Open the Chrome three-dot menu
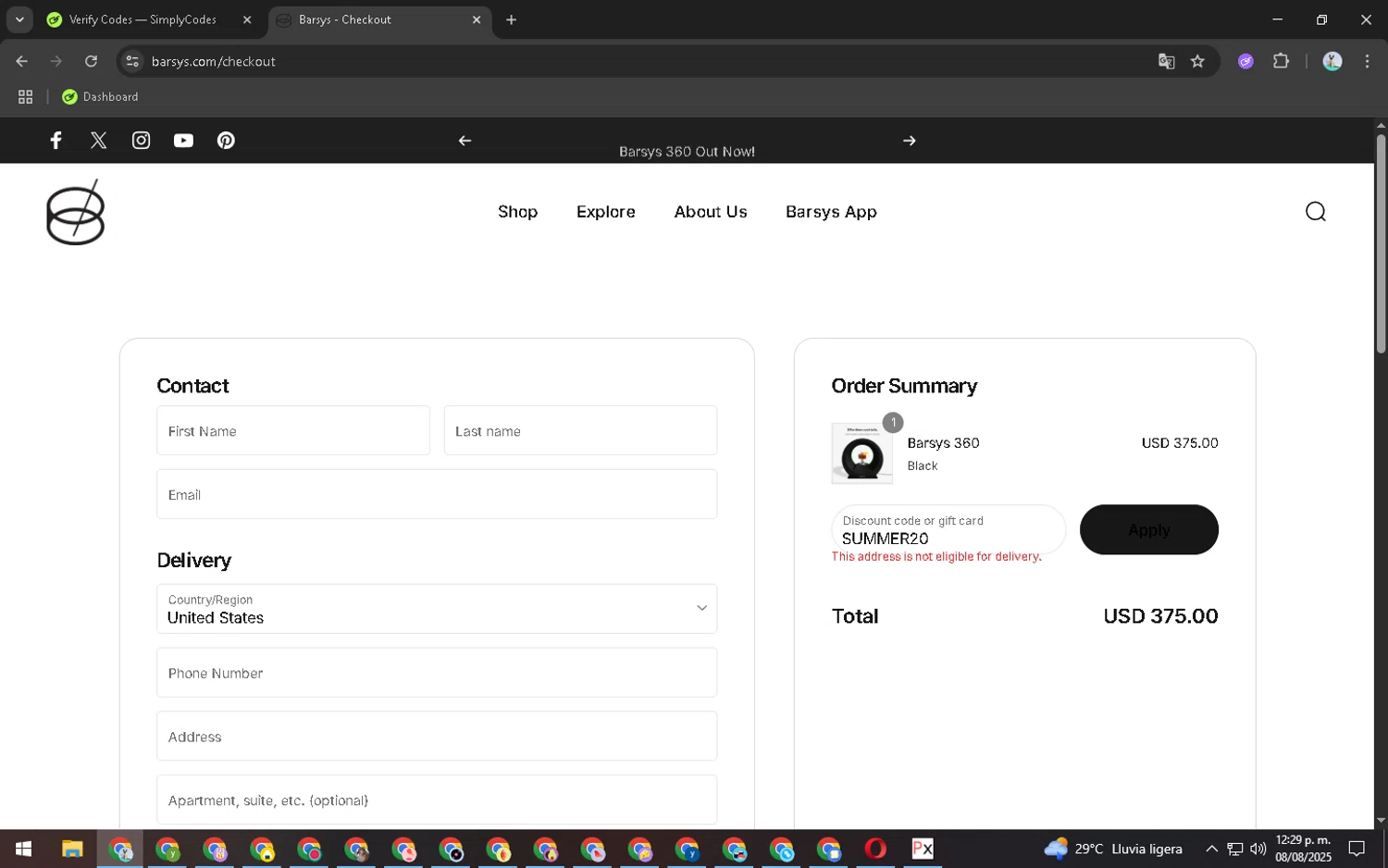Viewport: 1388px width, 868px height. 1367,61
